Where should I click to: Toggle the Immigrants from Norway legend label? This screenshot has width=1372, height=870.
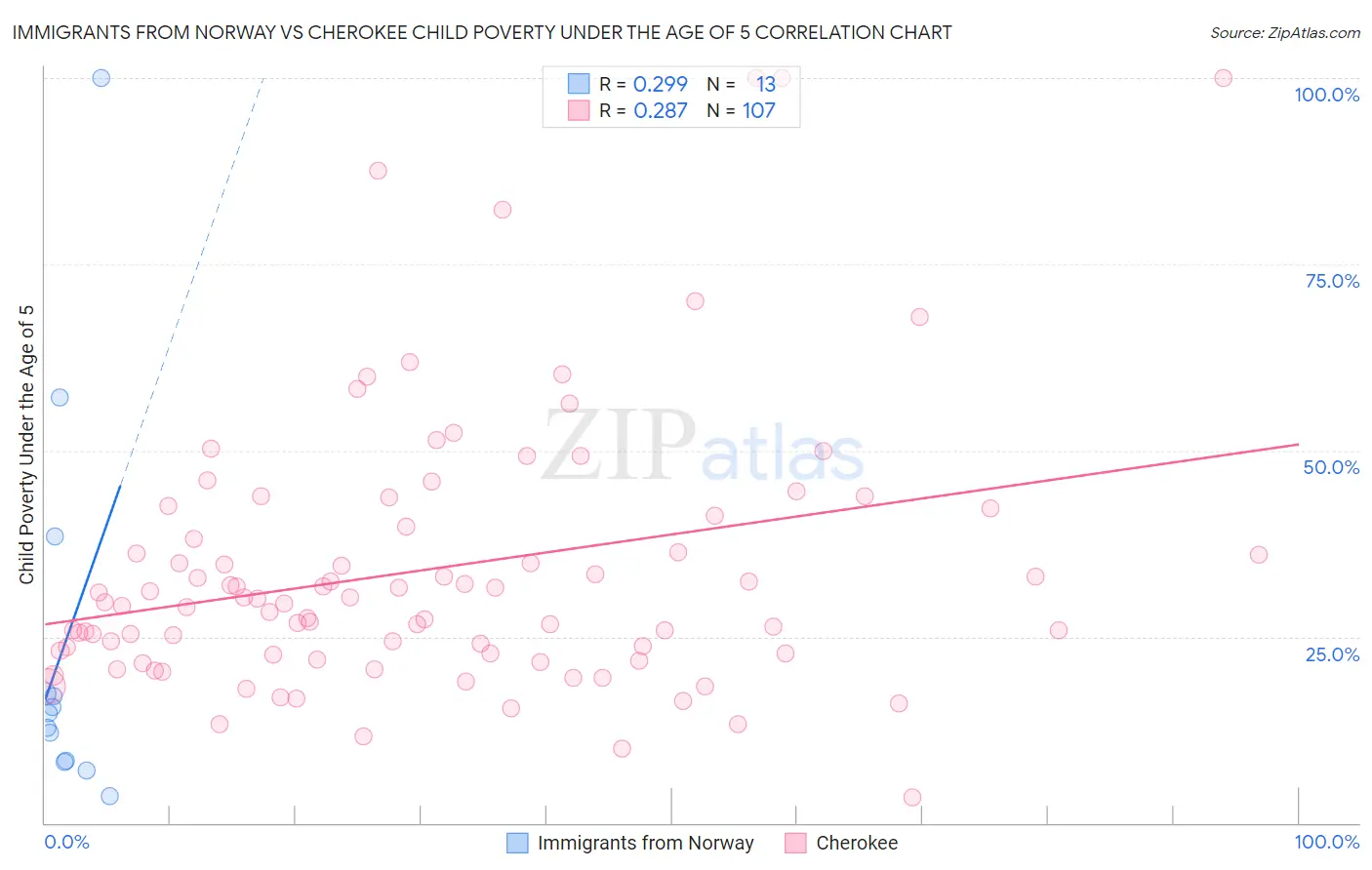tap(645, 843)
